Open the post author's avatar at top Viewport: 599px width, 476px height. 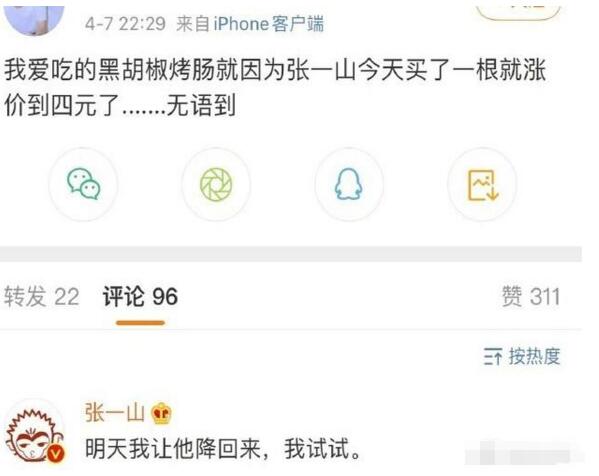[34, 18]
